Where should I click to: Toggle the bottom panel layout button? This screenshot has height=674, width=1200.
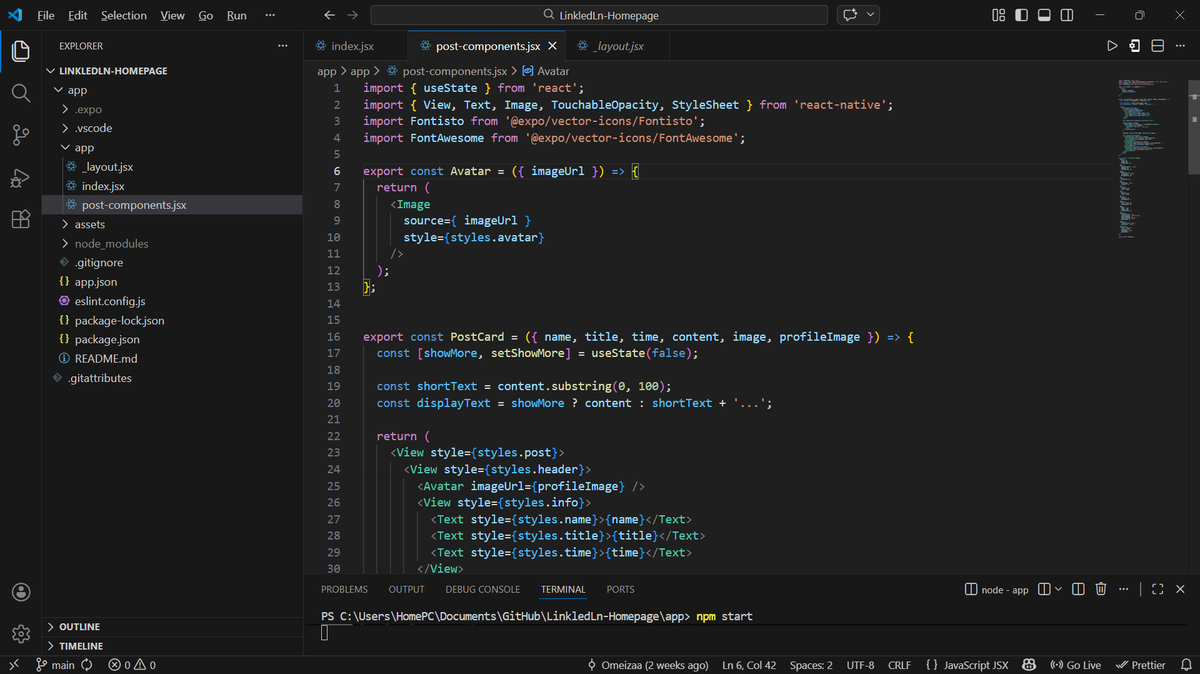(x=1044, y=15)
